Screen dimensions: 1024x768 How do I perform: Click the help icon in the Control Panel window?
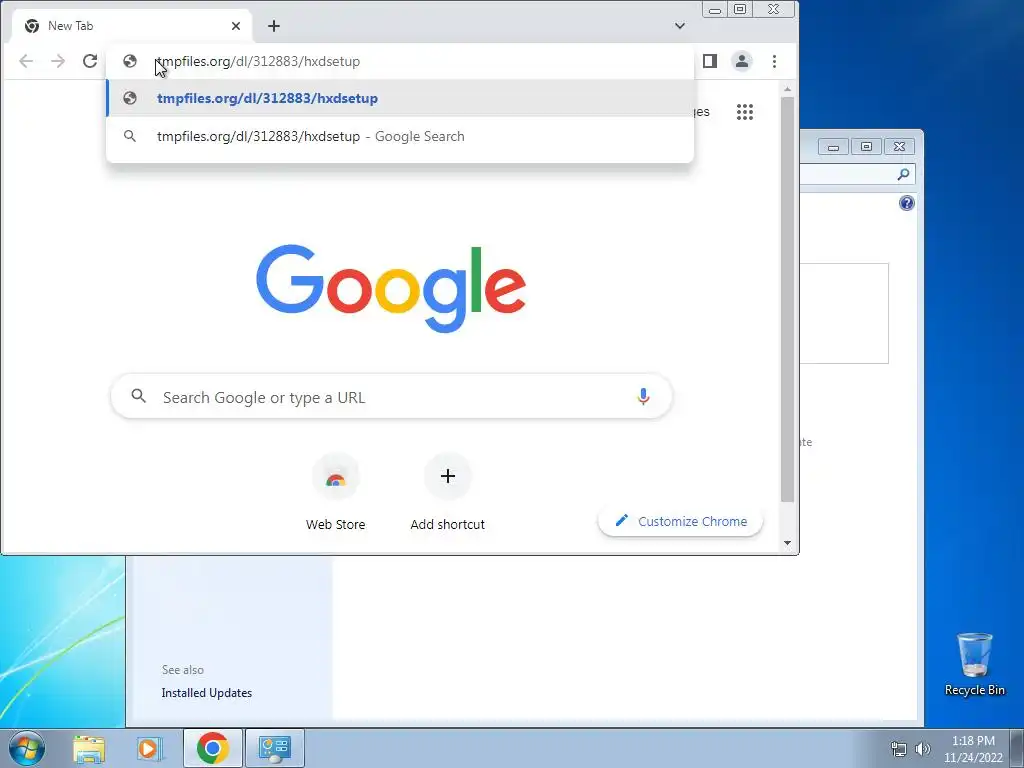906,204
